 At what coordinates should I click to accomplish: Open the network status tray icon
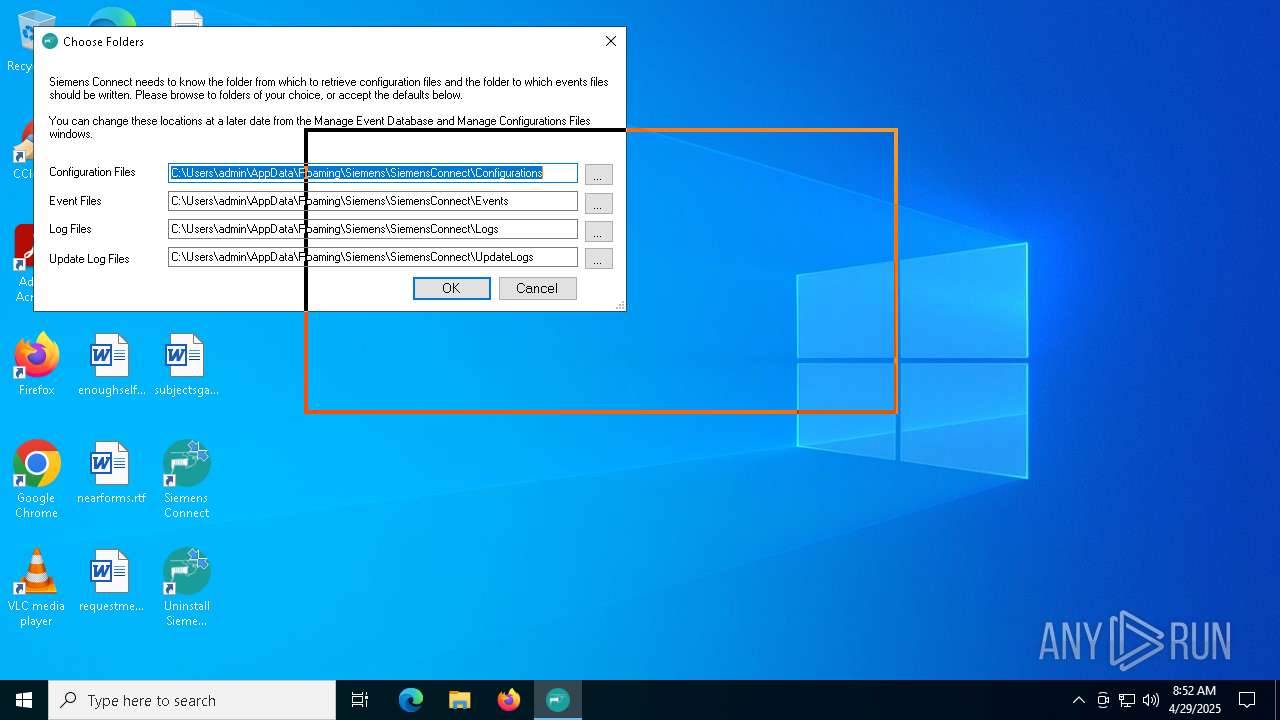pos(1127,700)
